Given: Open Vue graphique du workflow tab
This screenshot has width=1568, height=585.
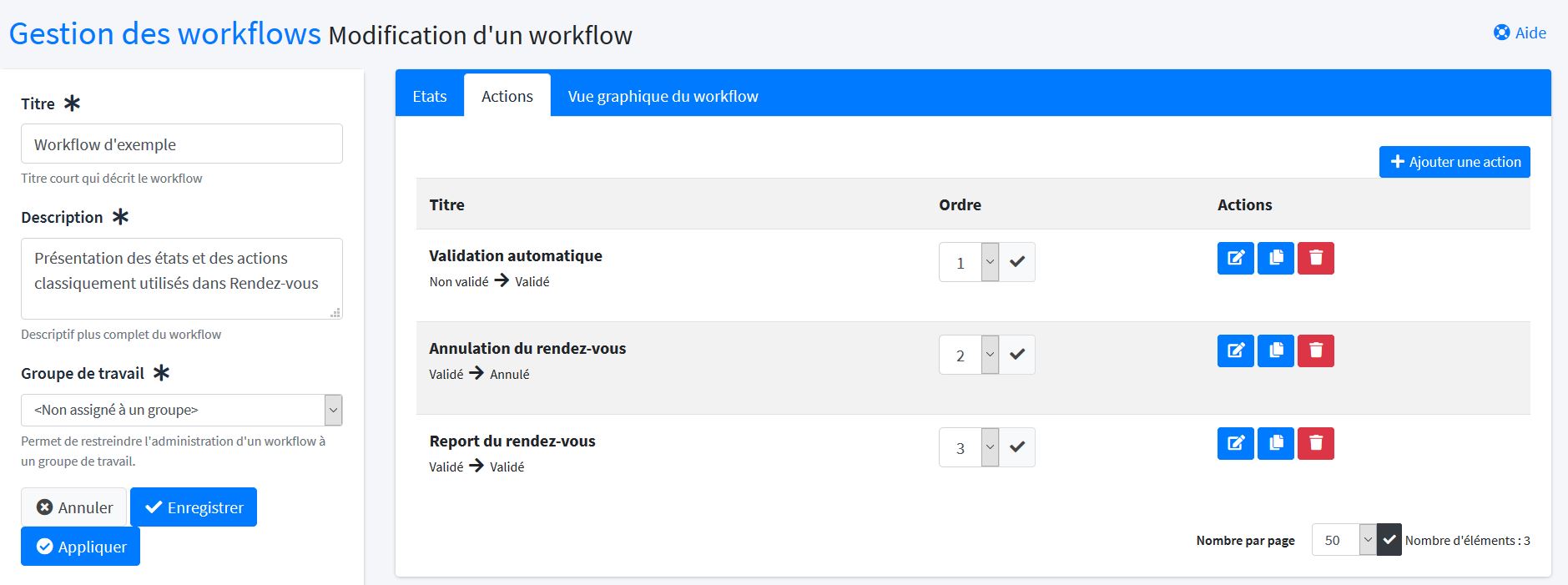Looking at the screenshot, I should coord(663,97).
